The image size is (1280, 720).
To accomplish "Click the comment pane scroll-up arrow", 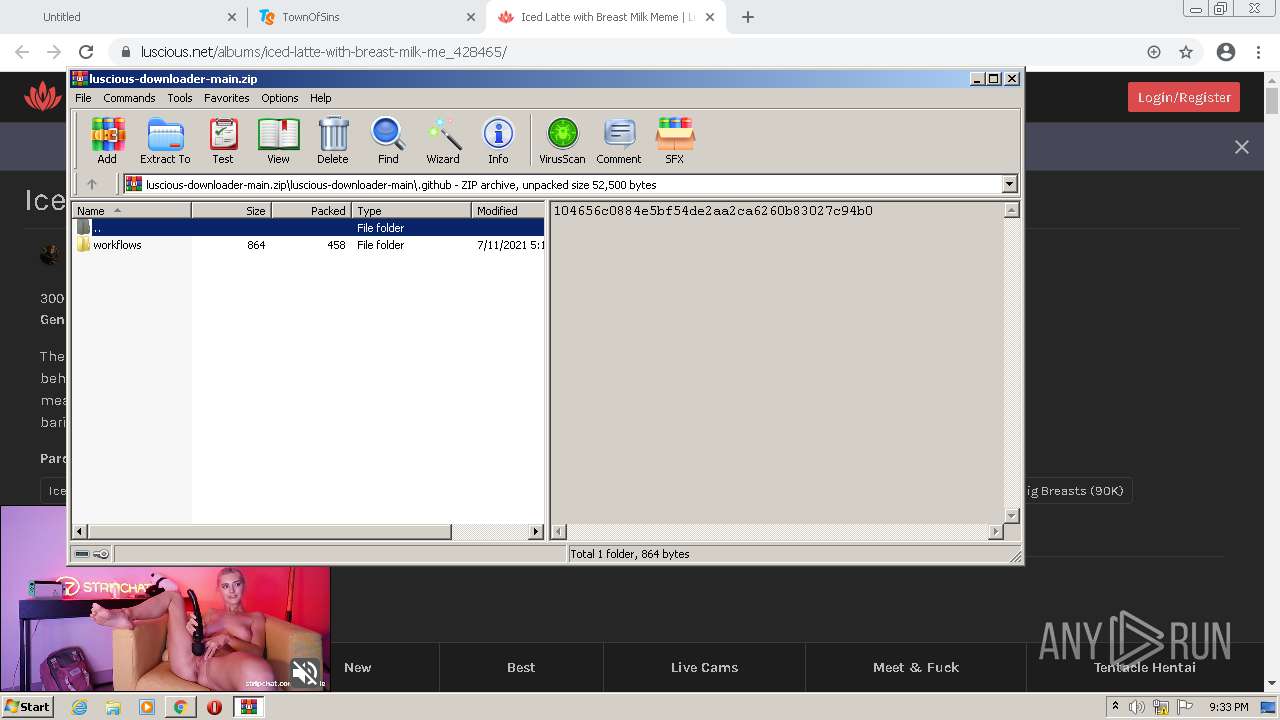I will tap(1011, 210).
